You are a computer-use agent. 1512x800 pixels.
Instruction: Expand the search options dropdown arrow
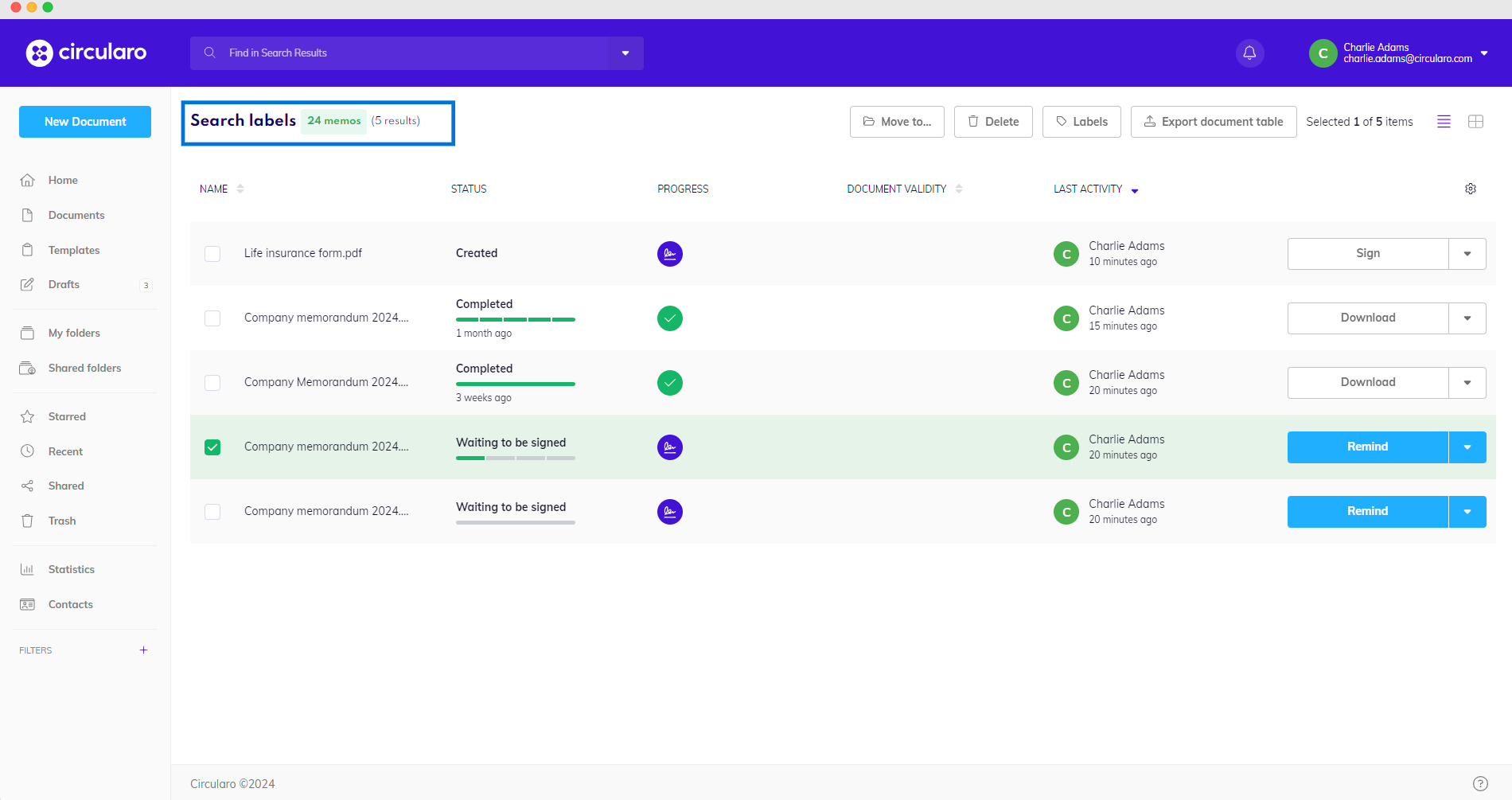[x=625, y=53]
